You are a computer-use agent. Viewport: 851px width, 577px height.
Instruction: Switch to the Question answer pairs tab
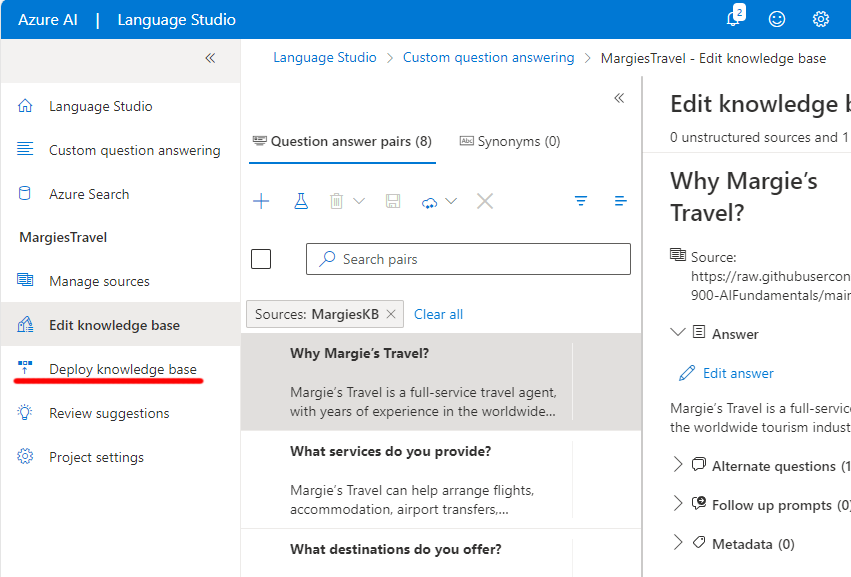342,142
